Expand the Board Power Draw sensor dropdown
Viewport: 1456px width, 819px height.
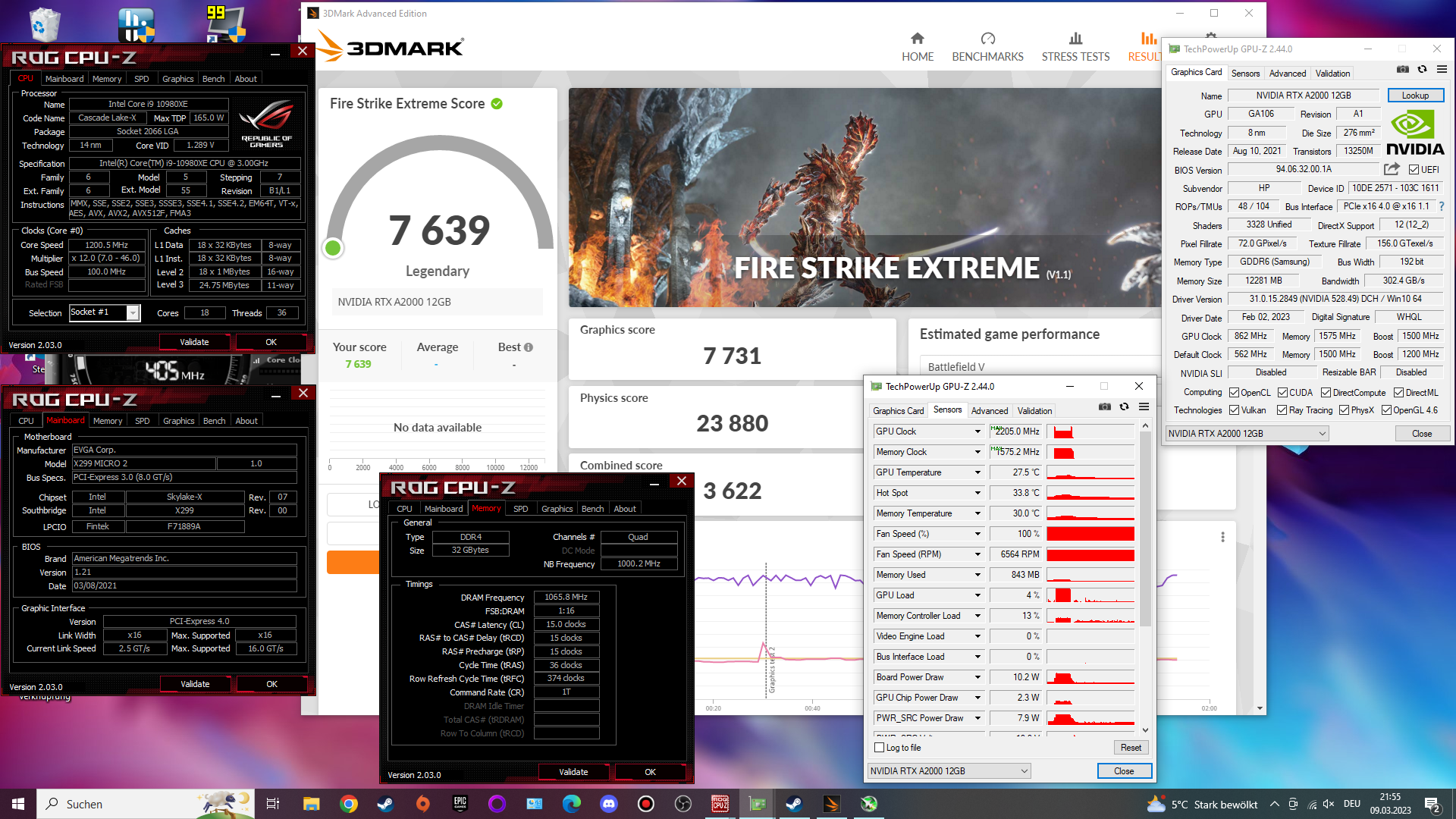tap(977, 677)
